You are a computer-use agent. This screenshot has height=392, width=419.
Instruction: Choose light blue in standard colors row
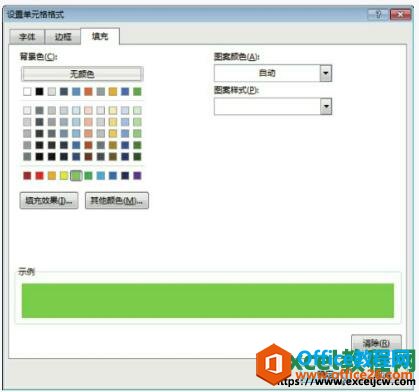(101, 175)
